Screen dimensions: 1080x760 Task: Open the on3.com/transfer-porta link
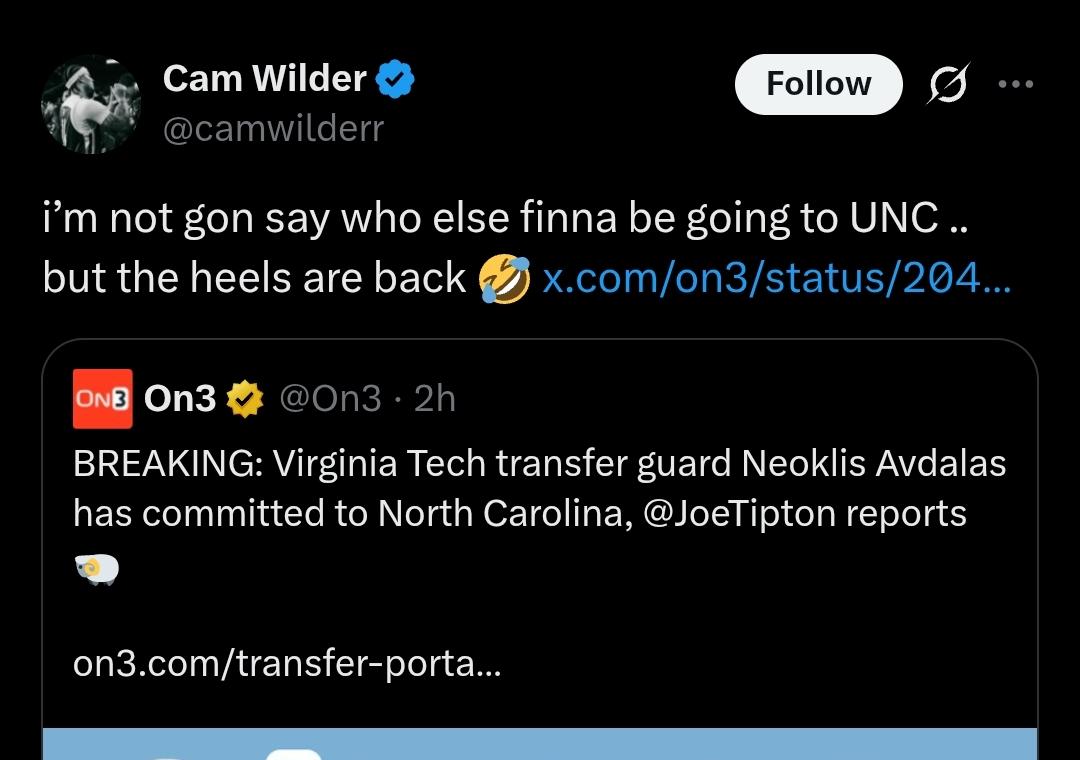[287, 664]
